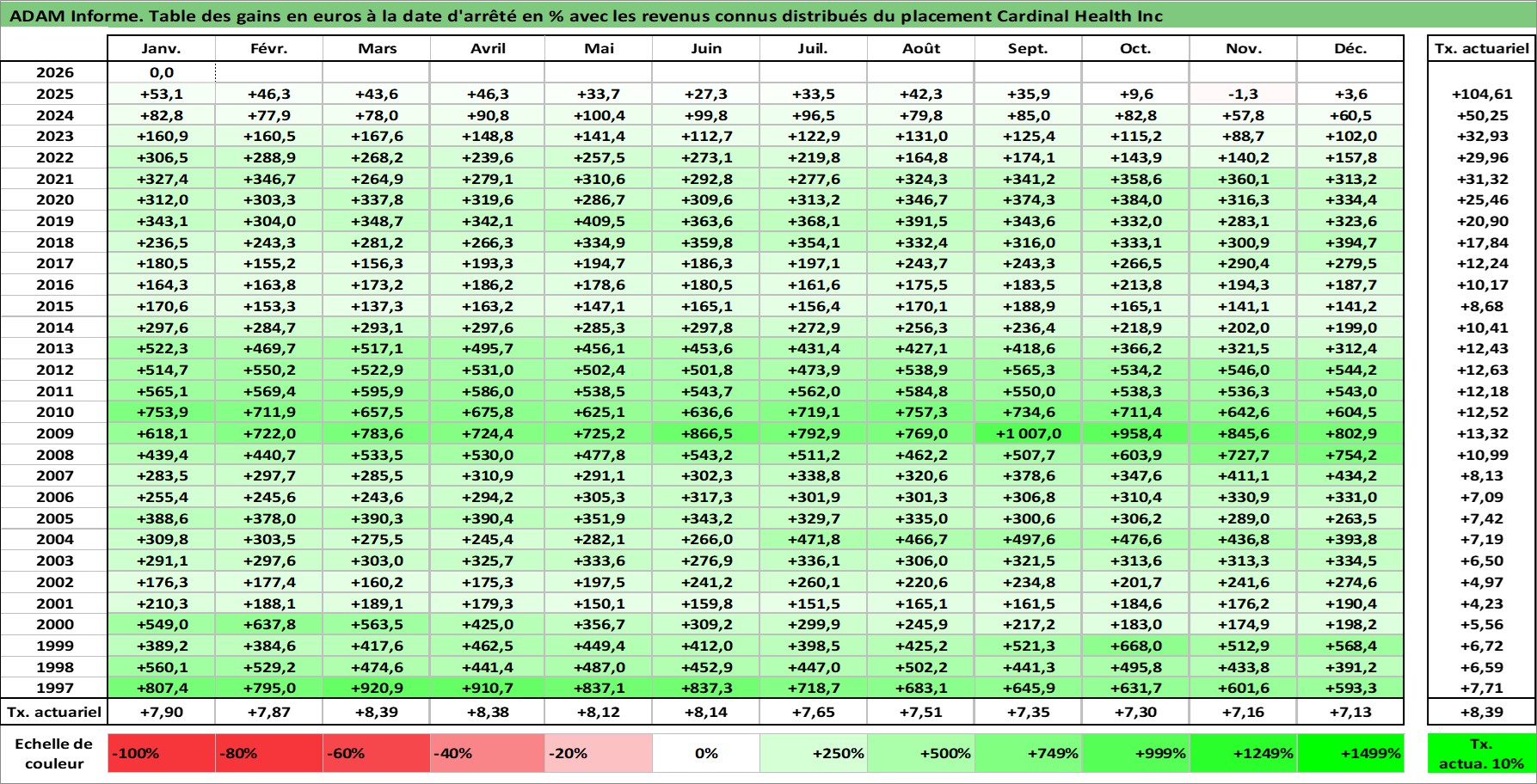This screenshot has height=784, width=1537.
Task: Select the +50,25 actuarial rate value
Action: pyautogui.click(x=1481, y=115)
